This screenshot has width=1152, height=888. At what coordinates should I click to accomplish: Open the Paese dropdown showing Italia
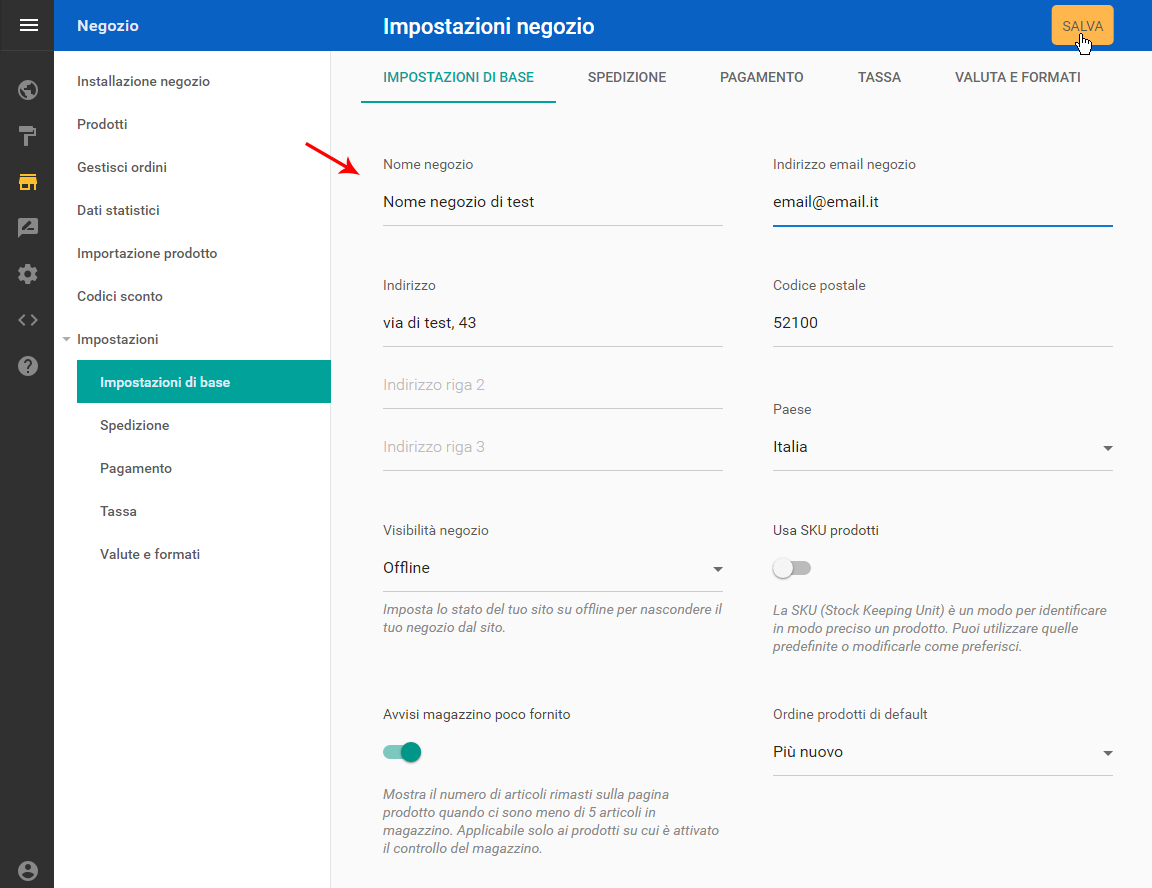tap(943, 447)
